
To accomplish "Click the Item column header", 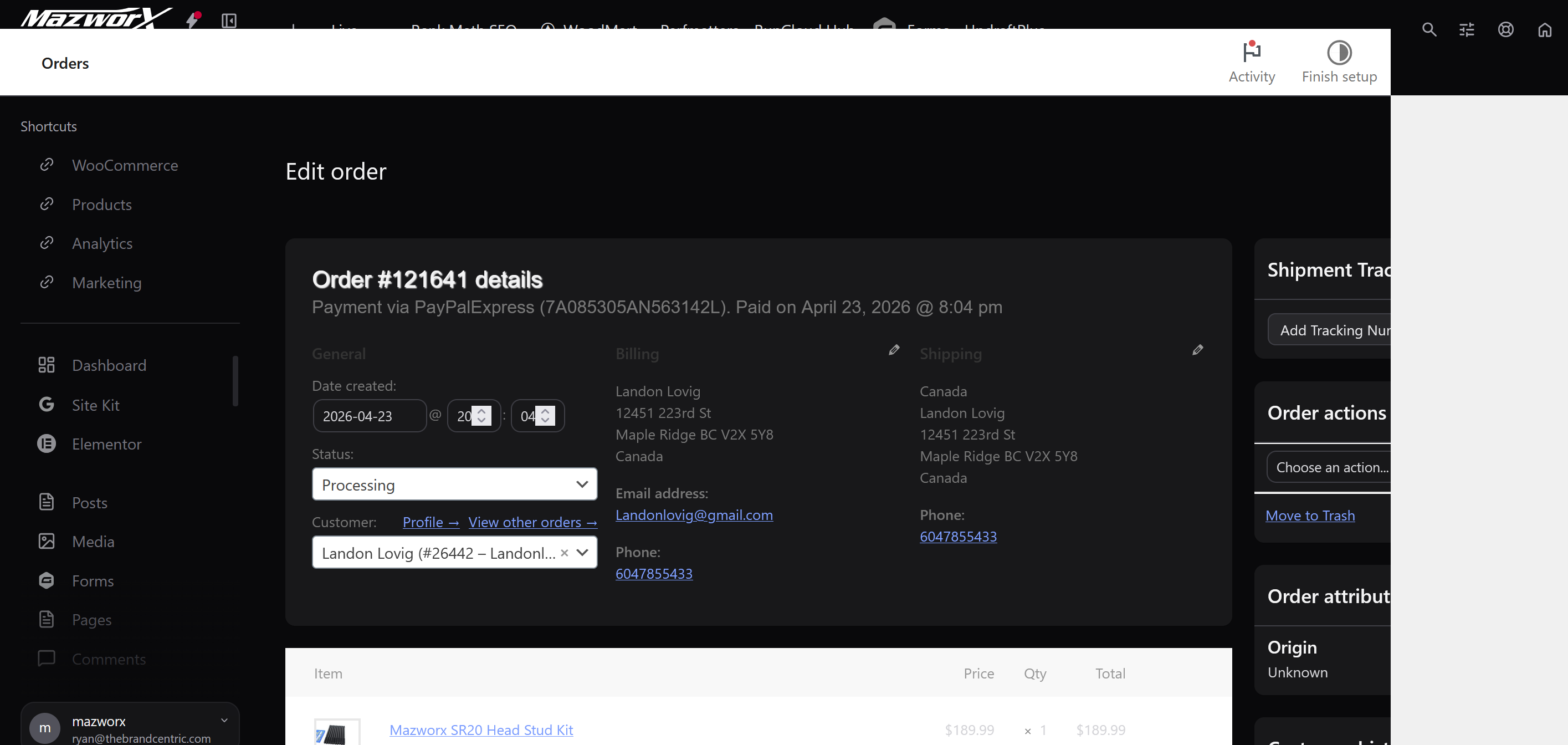I will [x=328, y=673].
